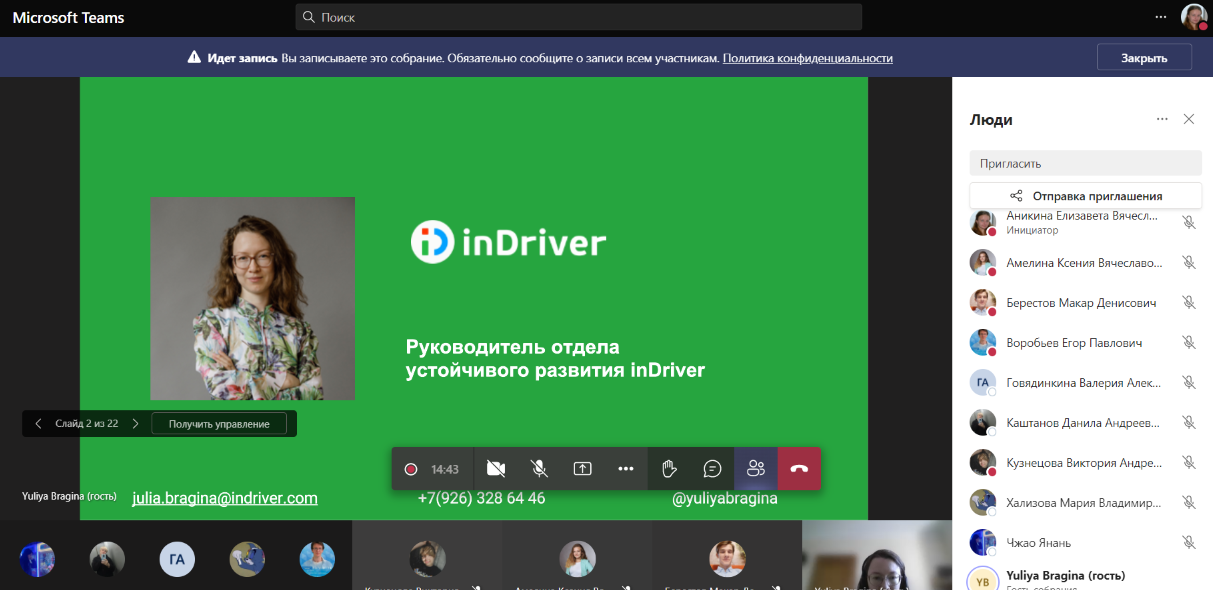Show the meeting chat
The width and height of the screenshot is (1213, 590).
(x=712, y=468)
